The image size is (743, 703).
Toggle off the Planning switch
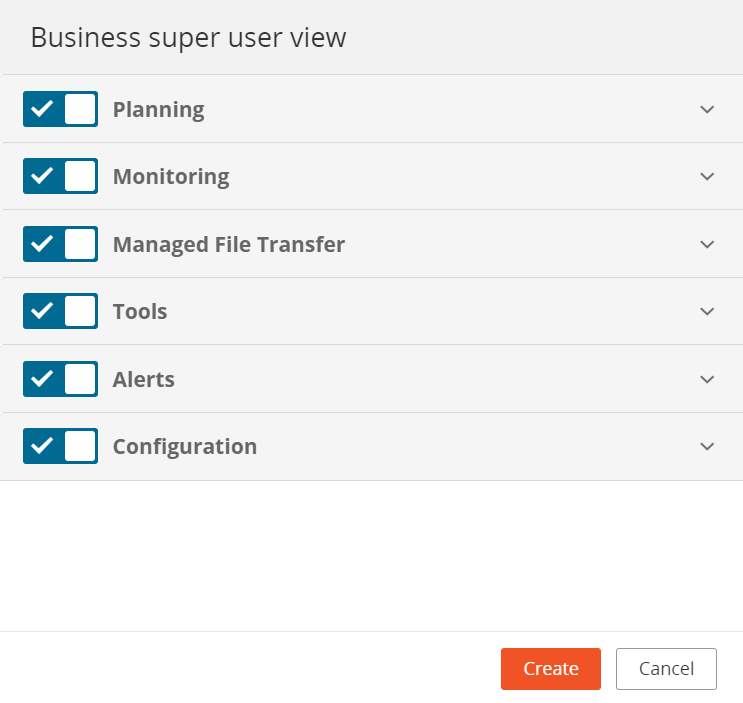(x=60, y=109)
